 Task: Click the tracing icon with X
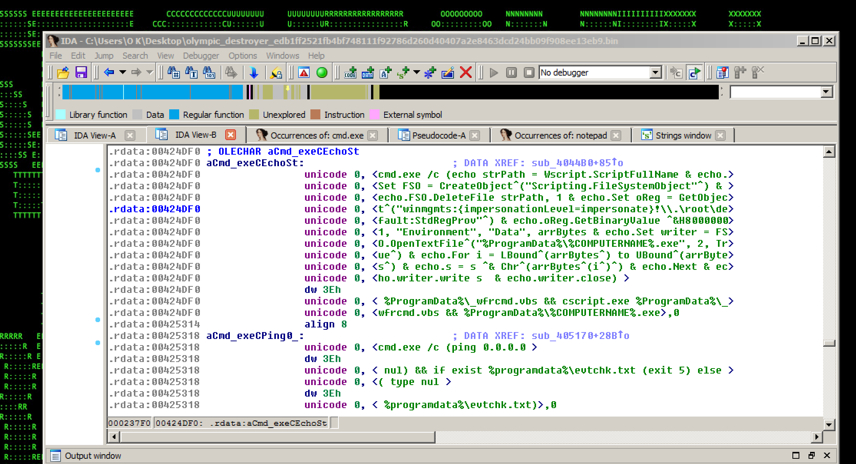tap(758, 73)
